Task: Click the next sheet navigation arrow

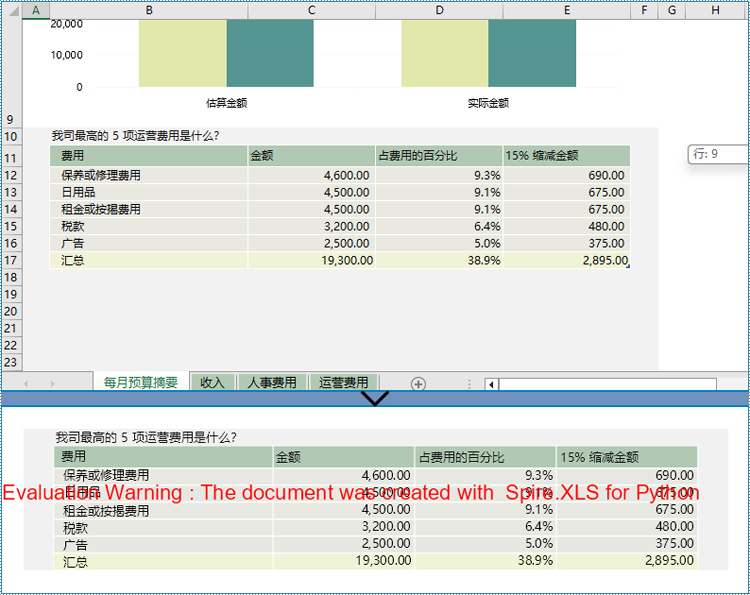Action: [x=53, y=384]
